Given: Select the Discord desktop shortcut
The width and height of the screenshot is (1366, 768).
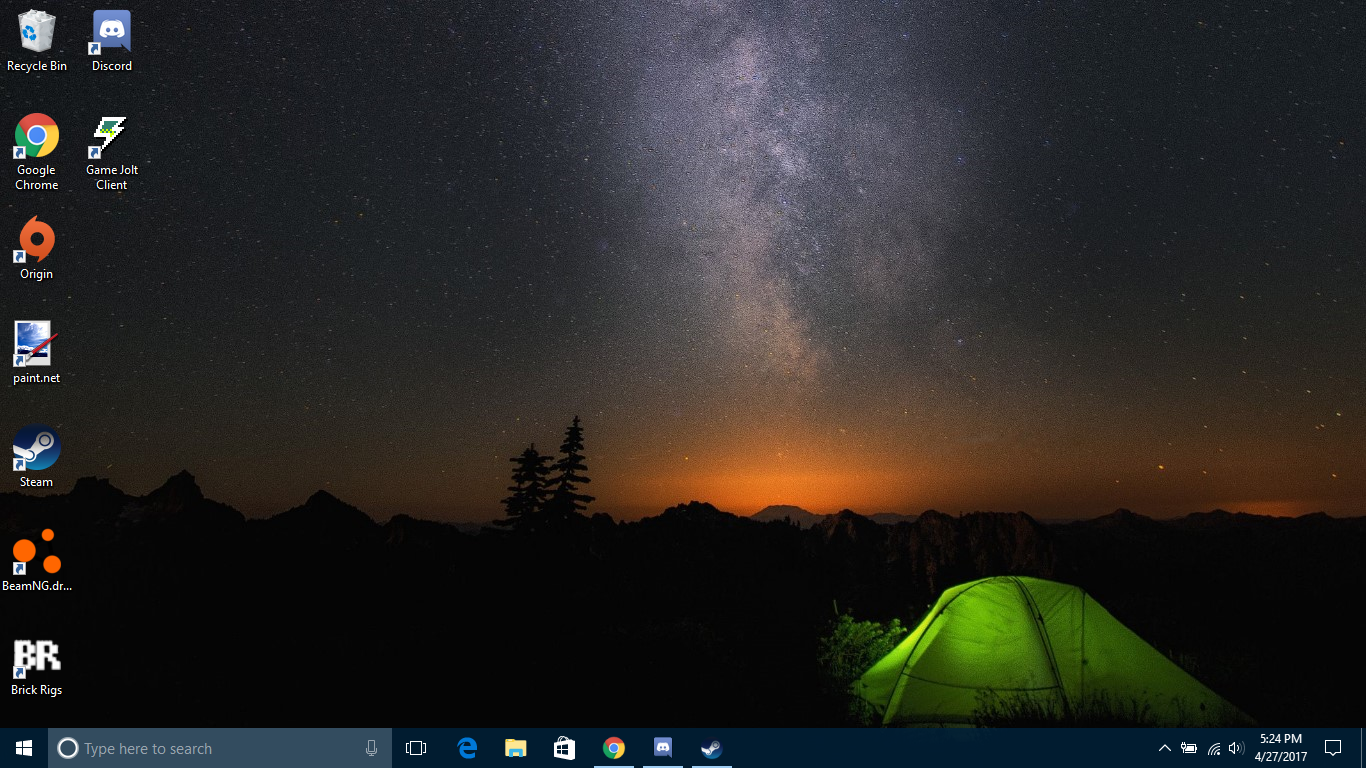Looking at the screenshot, I should (x=112, y=41).
